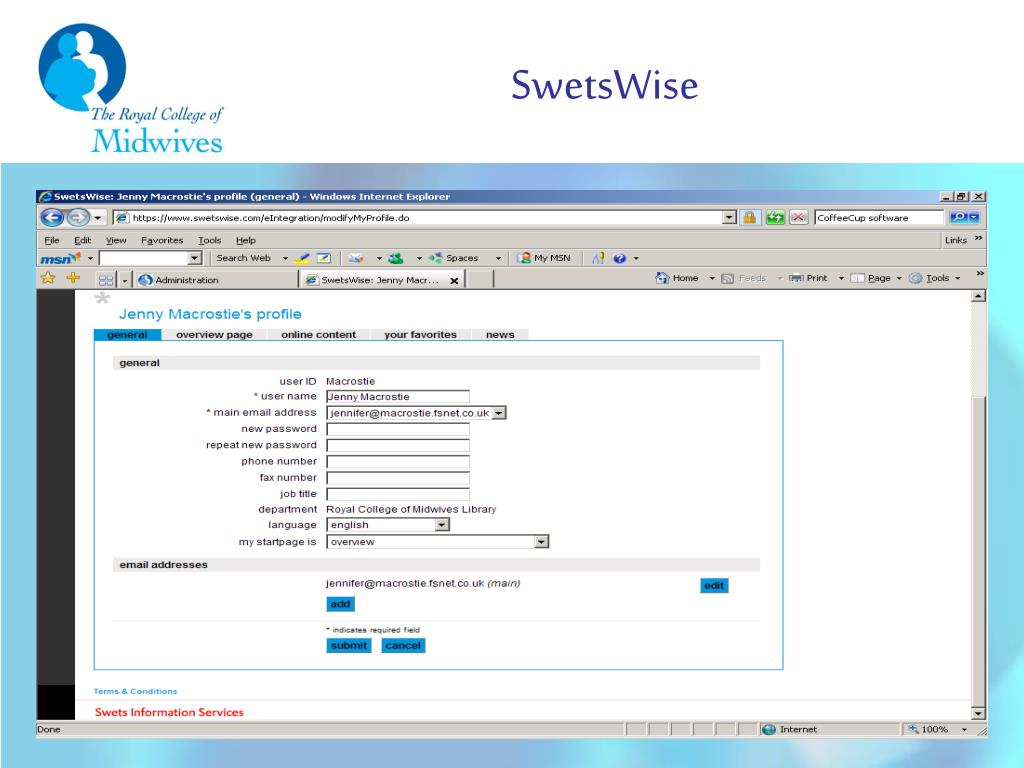Click the Search Web button
Screen dimensions: 1024x768
[x=243, y=258]
